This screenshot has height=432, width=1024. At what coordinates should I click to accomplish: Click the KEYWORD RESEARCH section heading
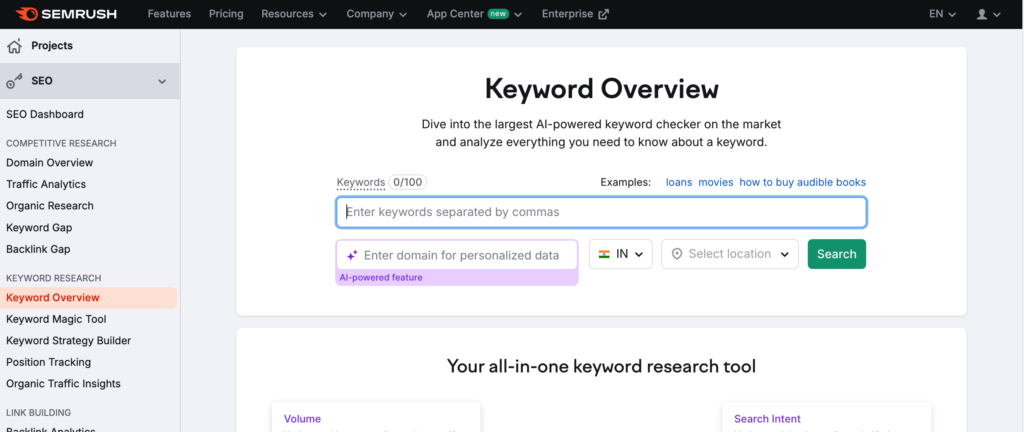[x=54, y=278]
